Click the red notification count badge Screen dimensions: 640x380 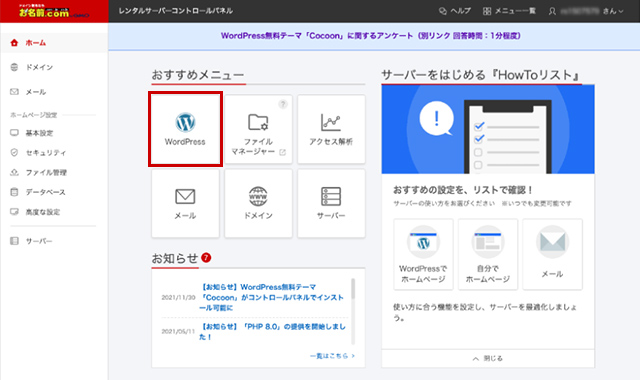coord(206,258)
